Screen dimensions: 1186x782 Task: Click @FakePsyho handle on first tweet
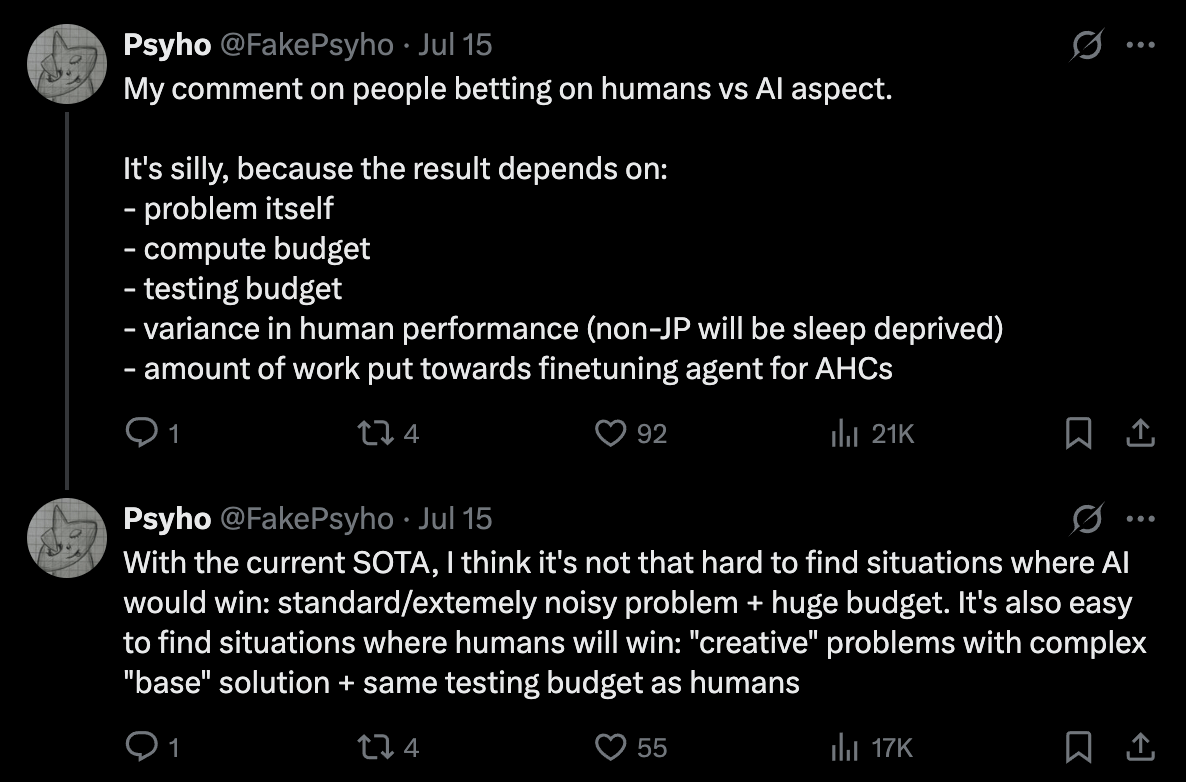coord(307,45)
